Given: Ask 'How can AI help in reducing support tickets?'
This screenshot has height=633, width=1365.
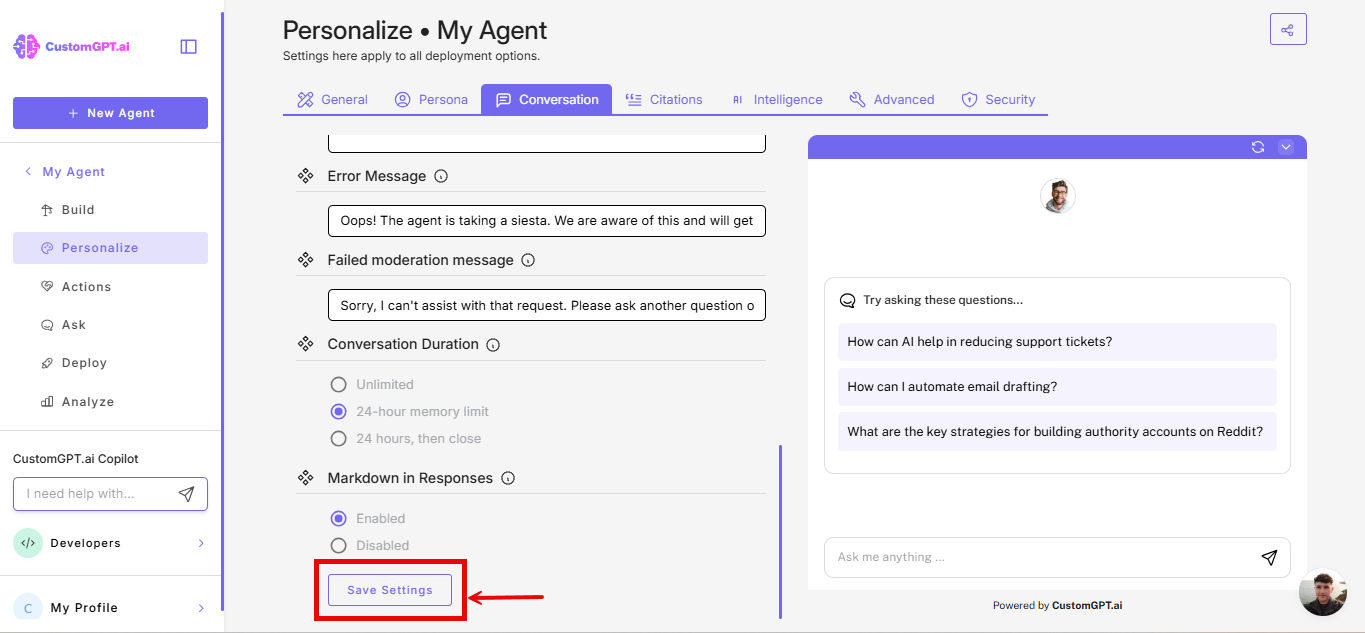Looking at the screenshot, I should (x=1057, y=342).
